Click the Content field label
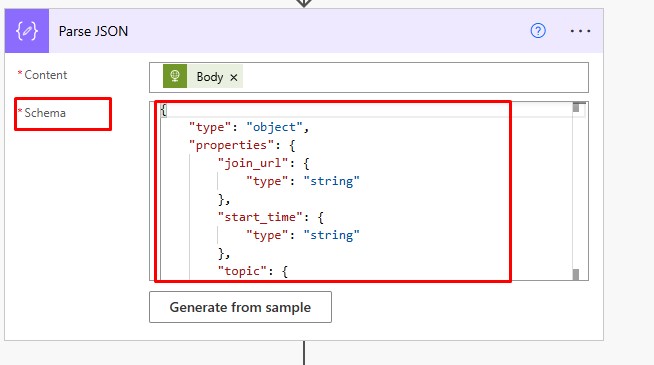The height and width of the screenshot is (365, 654). tap(45, 75)
